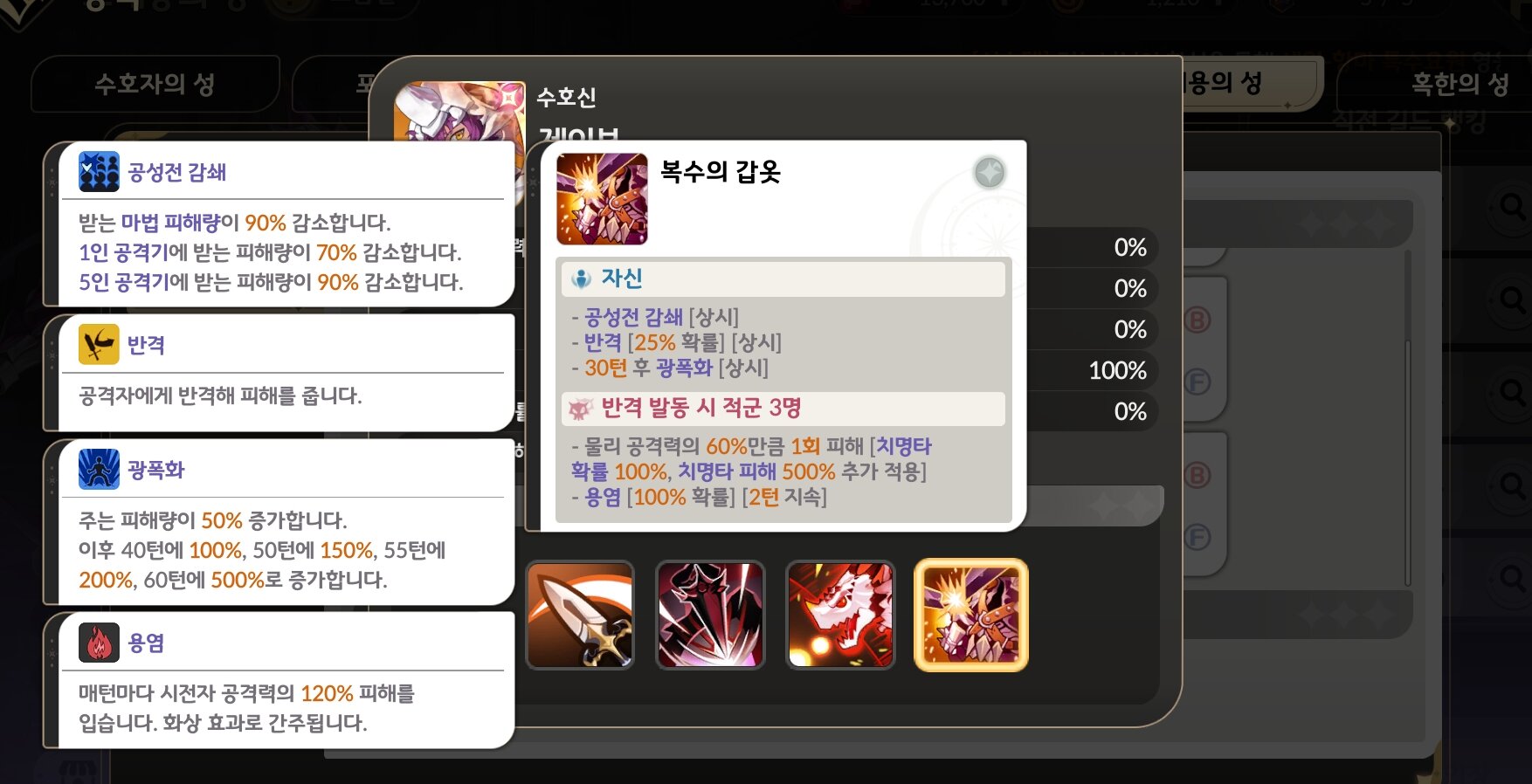Image resolution: width=1532 pixels, height=784 pixels.
Task: Click the top magnifier search icon at right
Action: tap(1511, 207)
